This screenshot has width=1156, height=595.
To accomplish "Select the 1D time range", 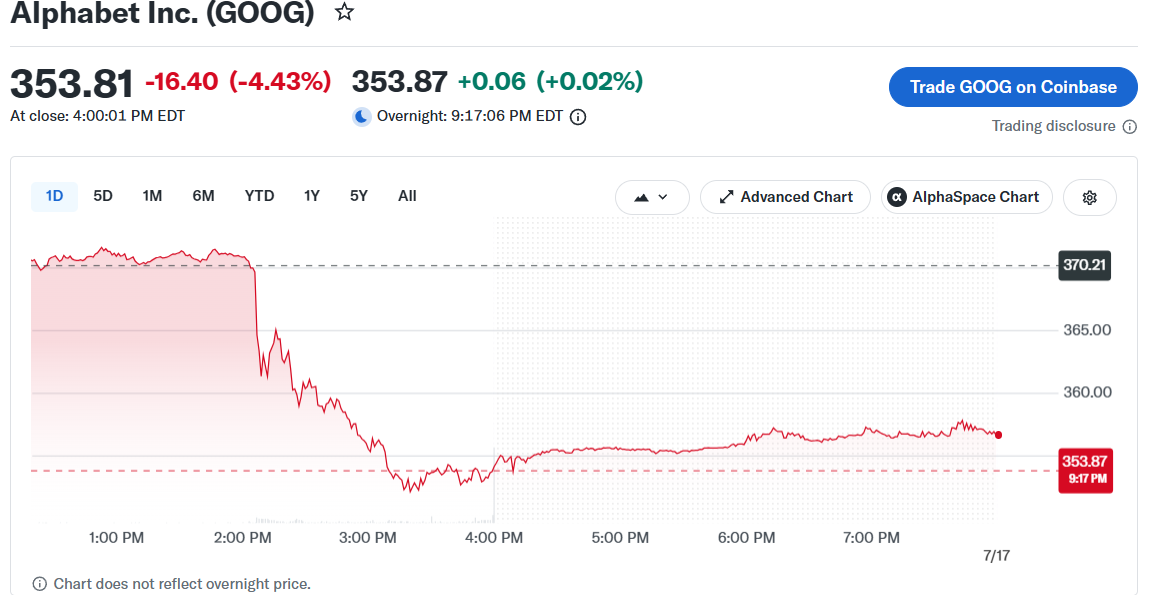I will click(55, 196).
